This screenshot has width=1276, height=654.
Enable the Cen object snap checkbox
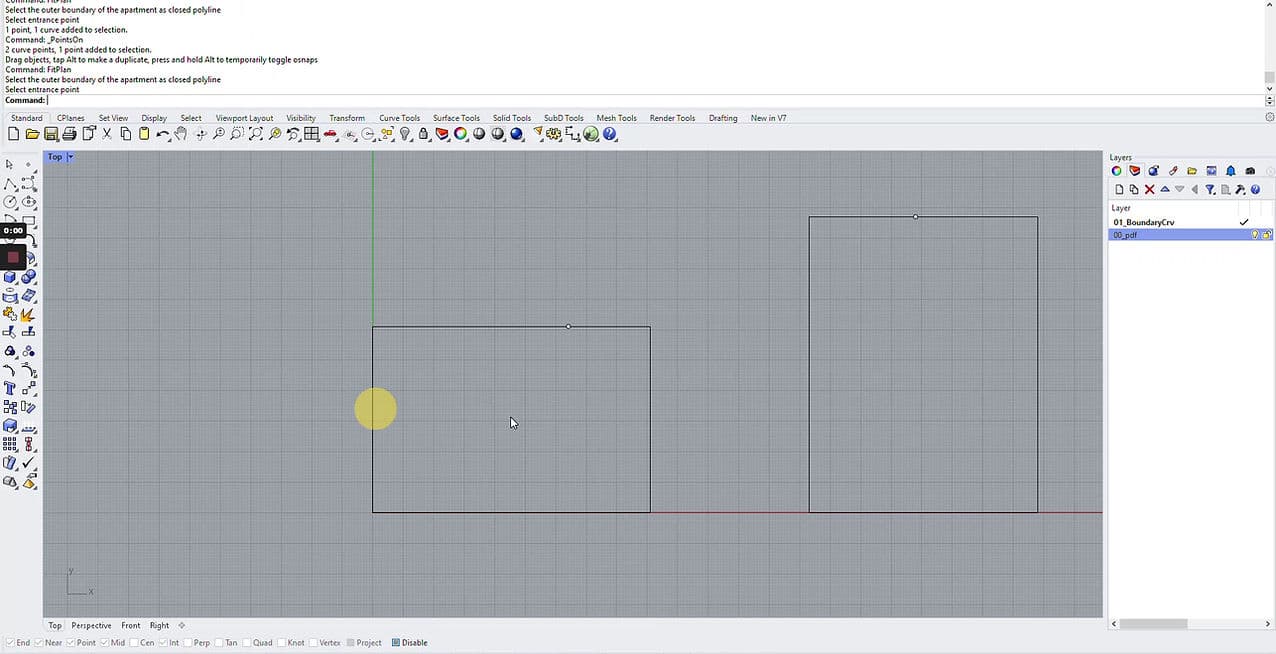click(134, 643)
